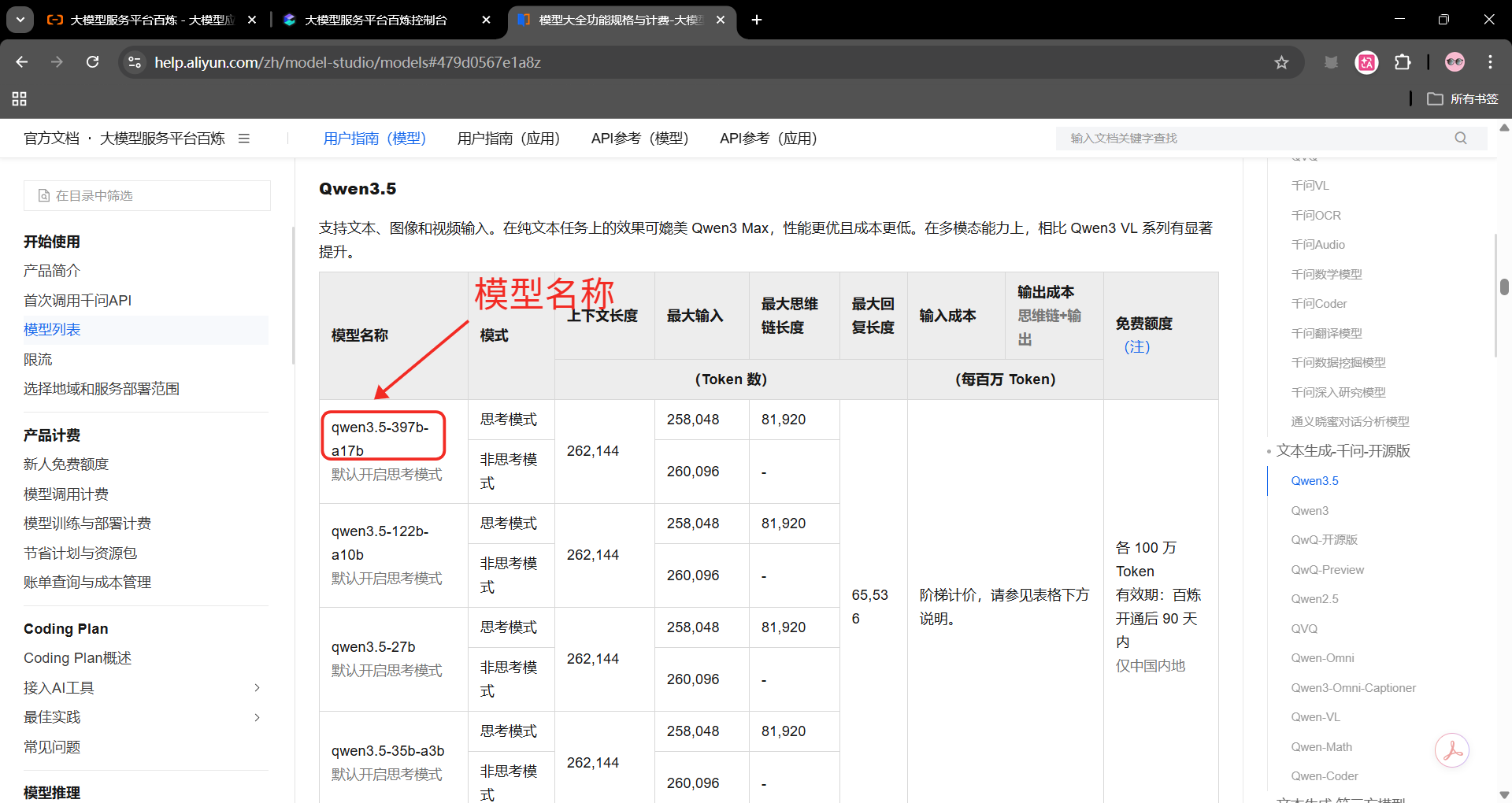The height and width of the screenshot is (803, 1512).
Task: Open 常见问题 in the sidebar
Action: (52, 747)
